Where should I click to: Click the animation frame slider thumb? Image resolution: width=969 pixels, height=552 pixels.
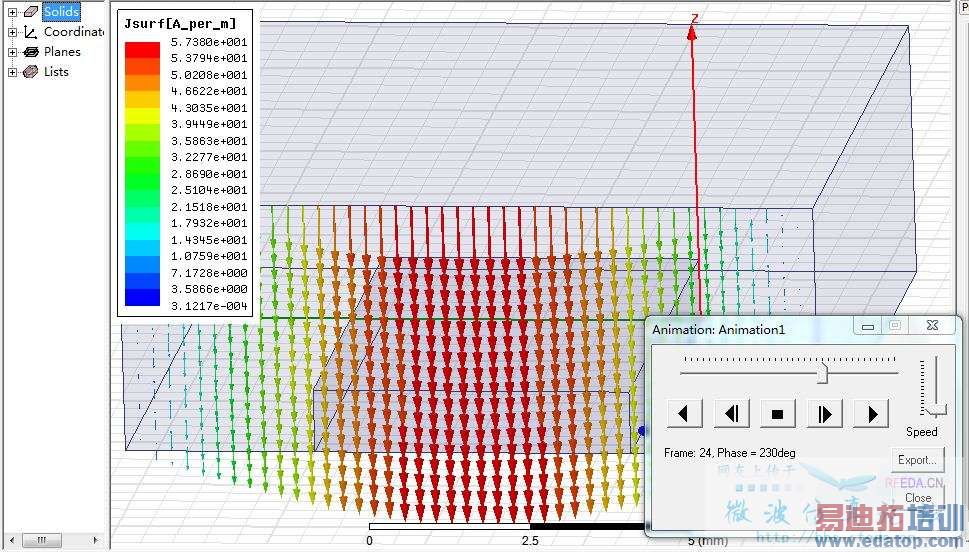822,373
